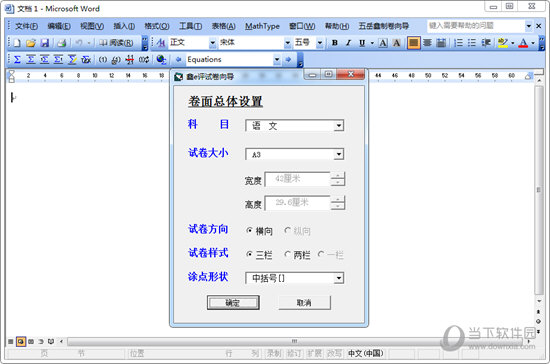Save the document with floppy icon

pos(45,43)
